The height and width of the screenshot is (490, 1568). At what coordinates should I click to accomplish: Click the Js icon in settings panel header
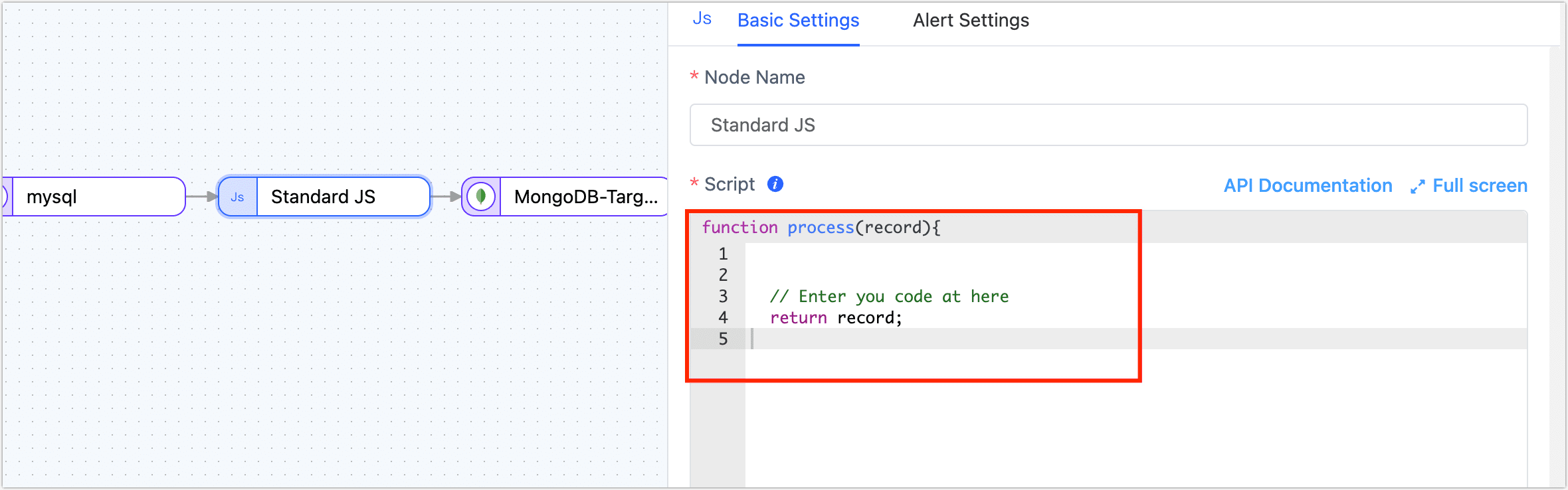702,19
